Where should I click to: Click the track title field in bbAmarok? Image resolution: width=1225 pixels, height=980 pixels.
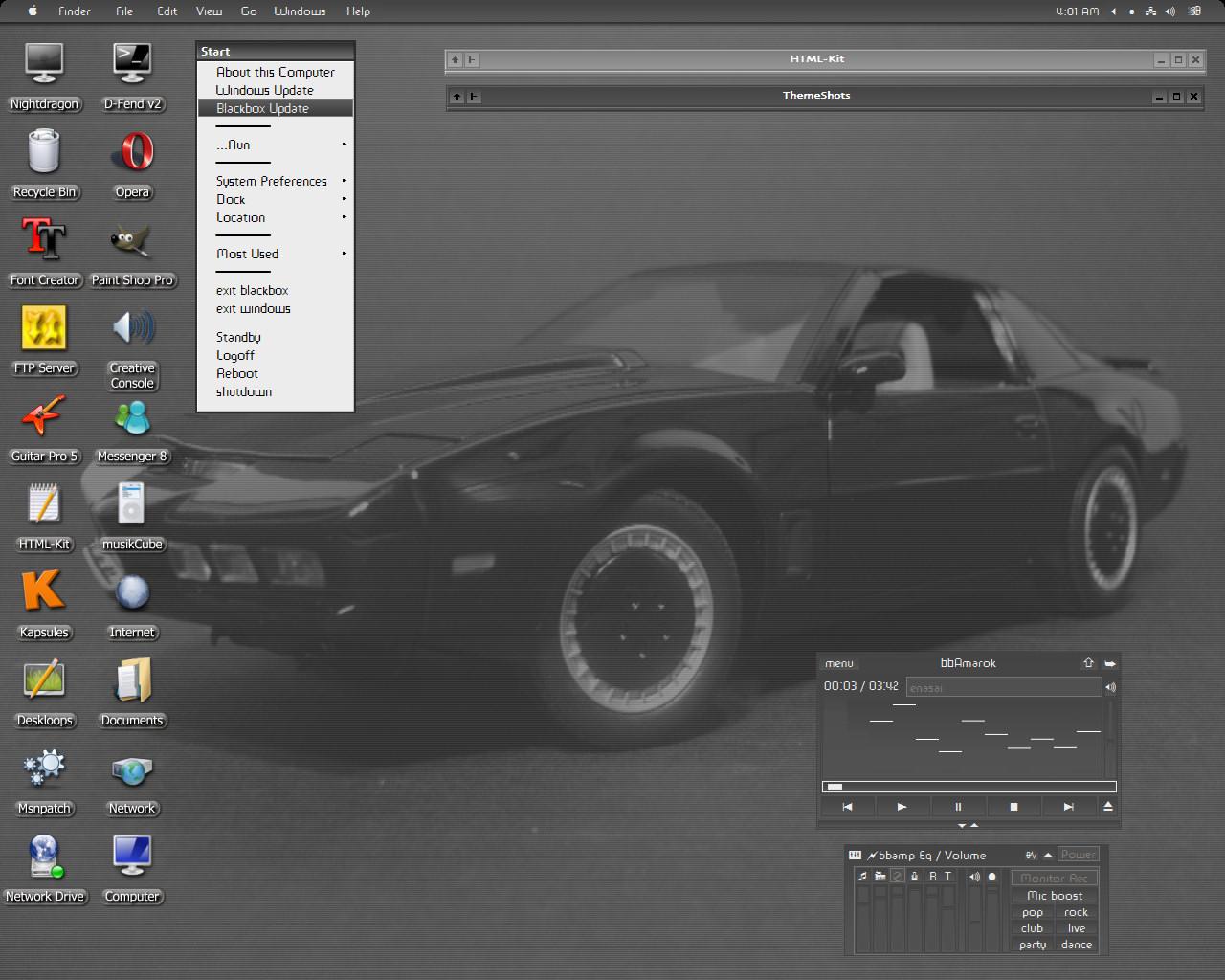coord(1003,687)
